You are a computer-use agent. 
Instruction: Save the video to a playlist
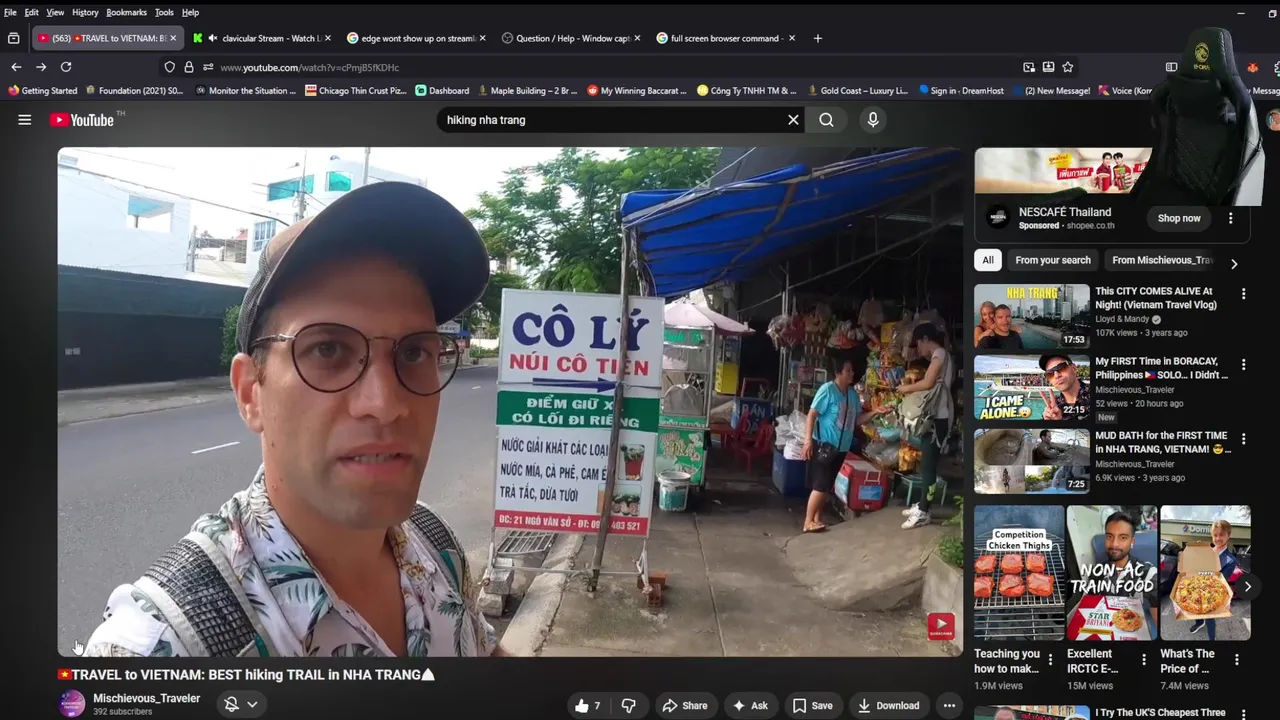812,705
